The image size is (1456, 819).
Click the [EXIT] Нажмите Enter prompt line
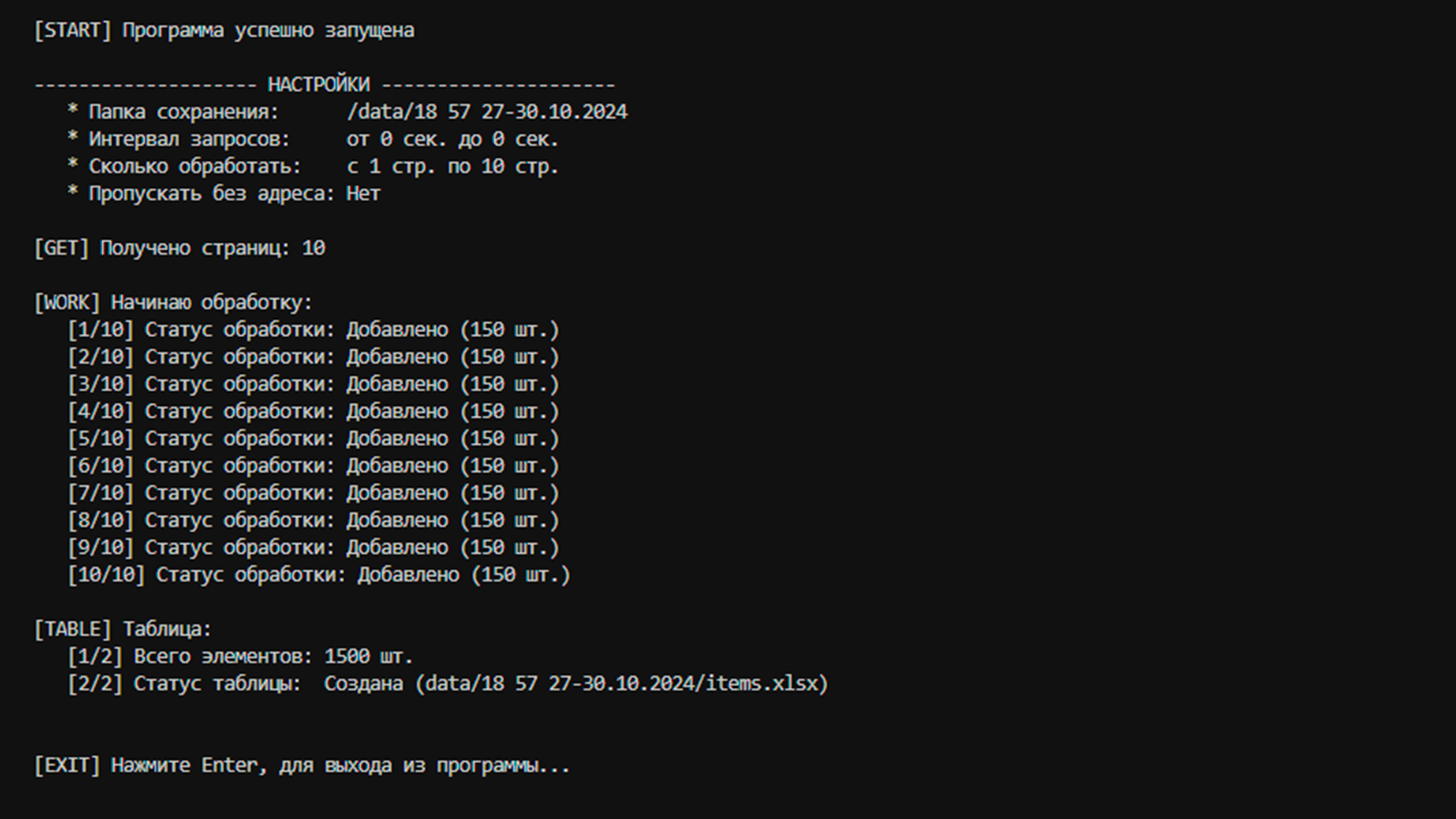(302, 765)
